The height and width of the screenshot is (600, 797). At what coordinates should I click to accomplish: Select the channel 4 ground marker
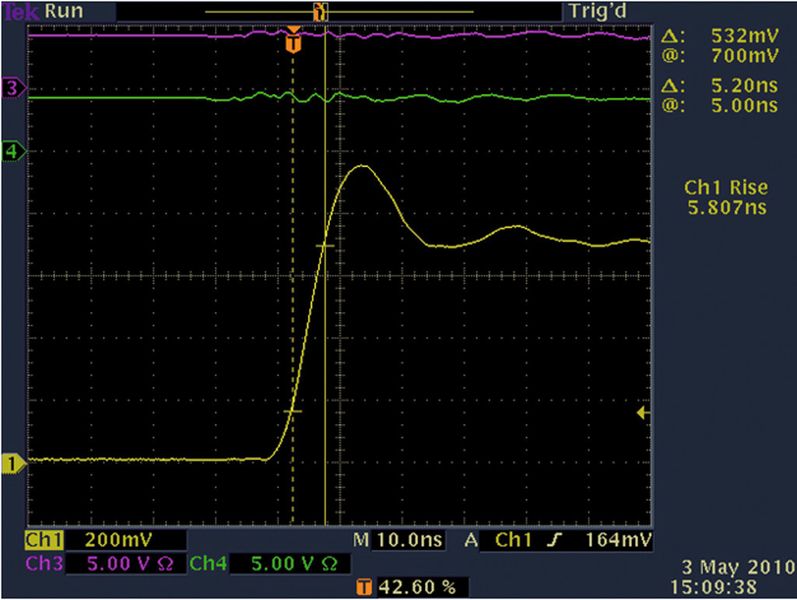click(x=13, y=151)
